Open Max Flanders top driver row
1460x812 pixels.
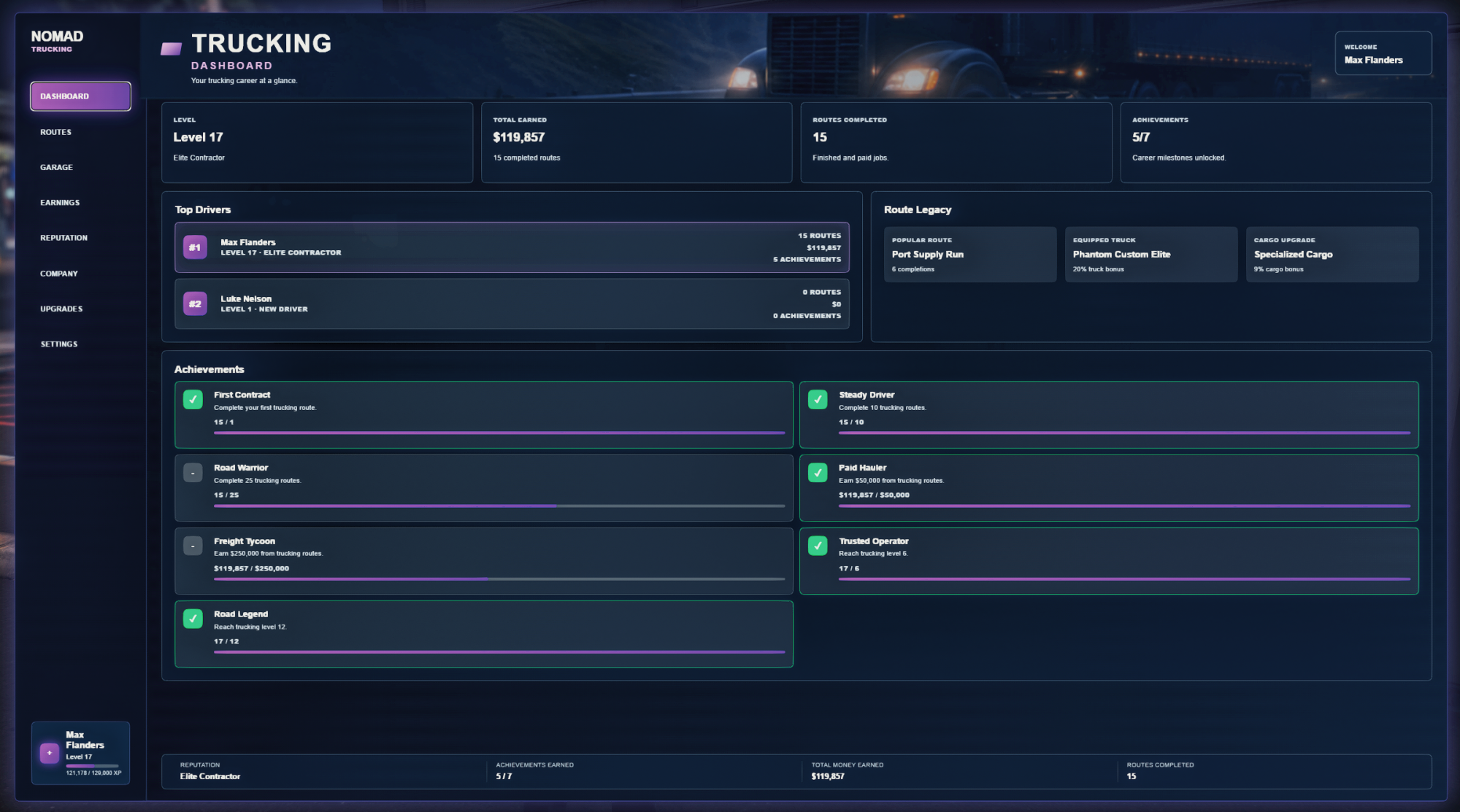tap(512, 247)
